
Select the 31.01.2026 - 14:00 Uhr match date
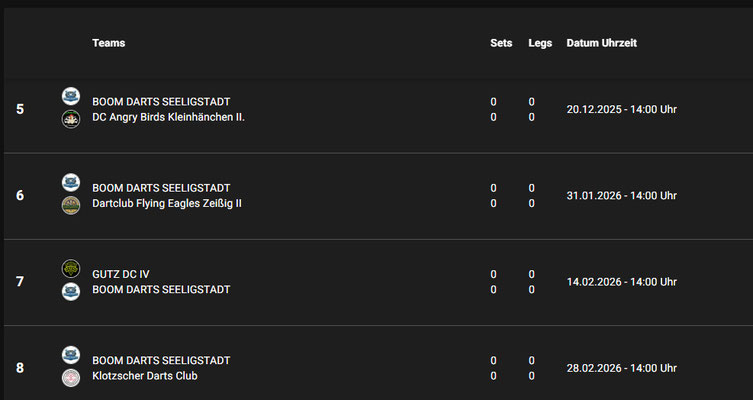click(x=621, y=195)
